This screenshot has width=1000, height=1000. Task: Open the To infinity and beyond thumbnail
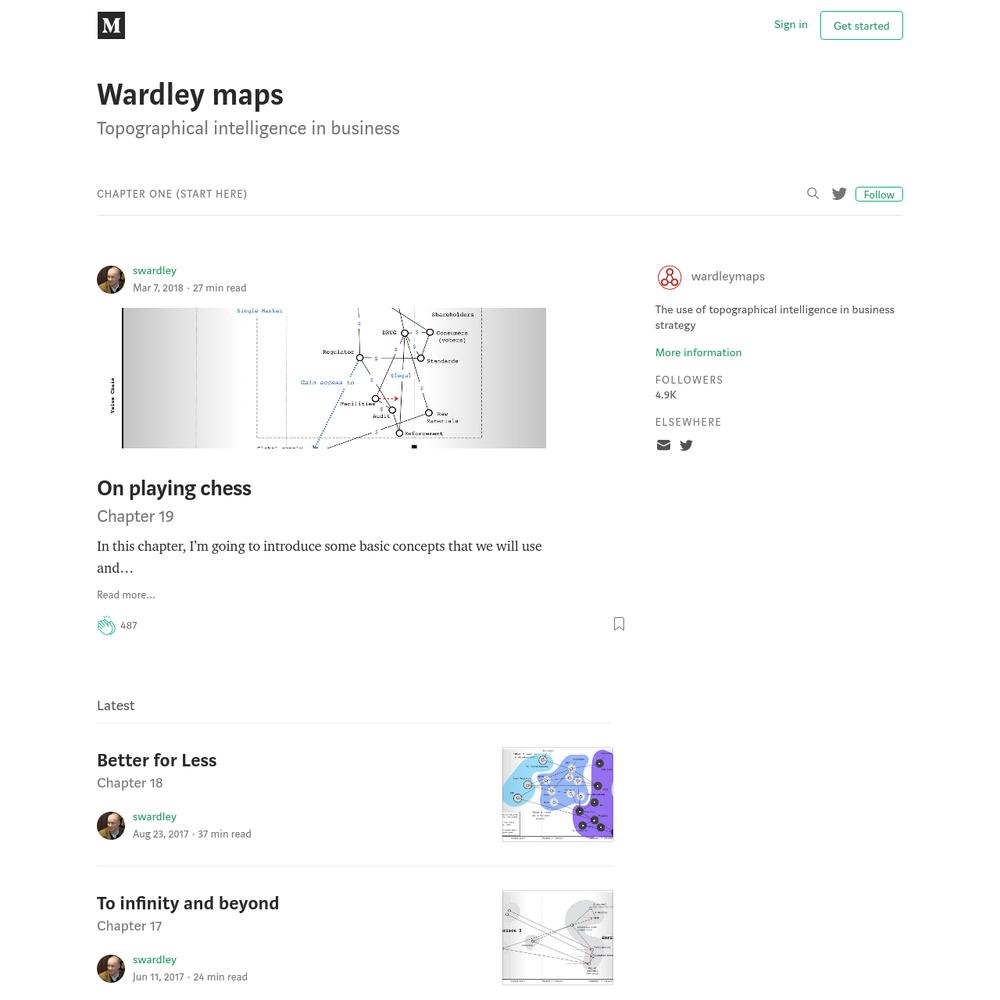557,937
